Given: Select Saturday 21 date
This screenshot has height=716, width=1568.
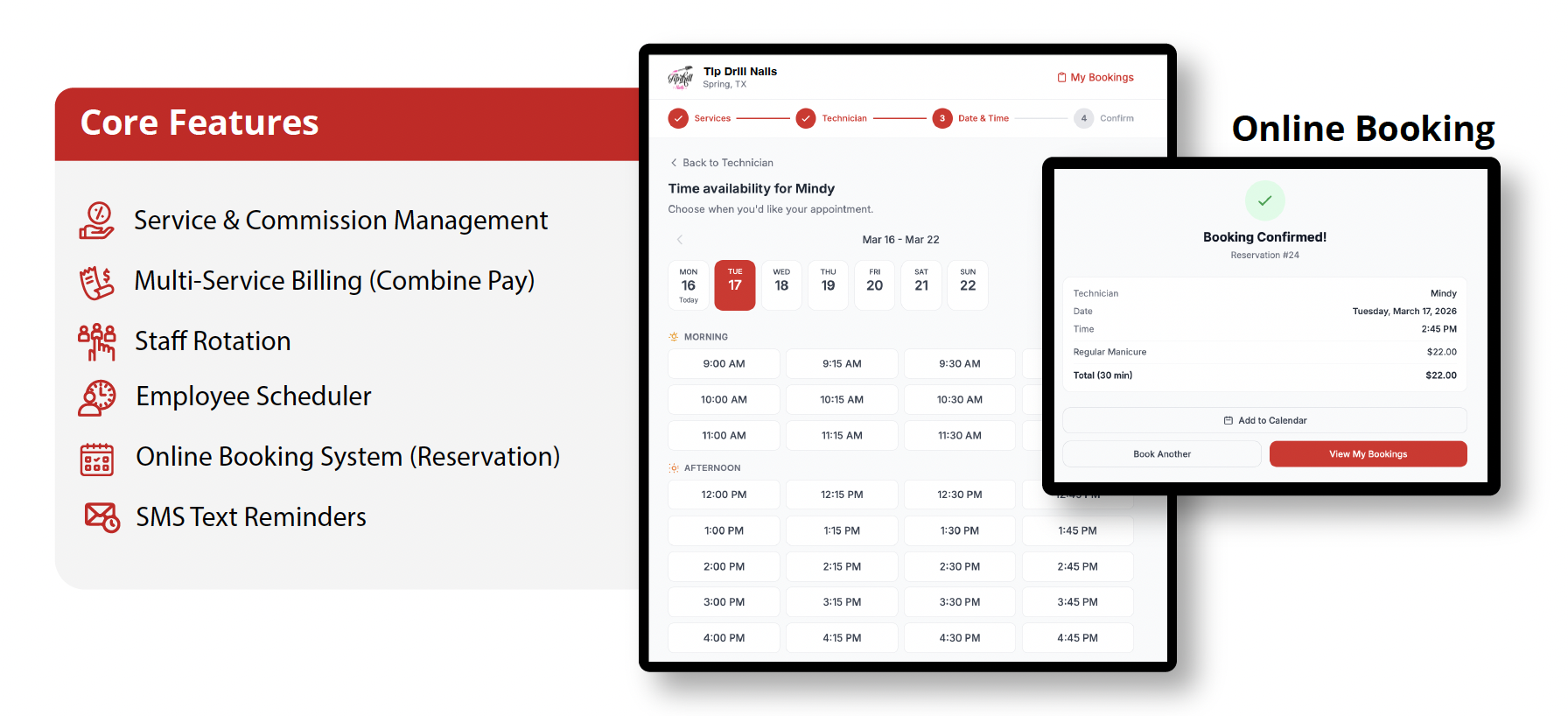Looking at the screenshot, I should [x=921, y=285].
